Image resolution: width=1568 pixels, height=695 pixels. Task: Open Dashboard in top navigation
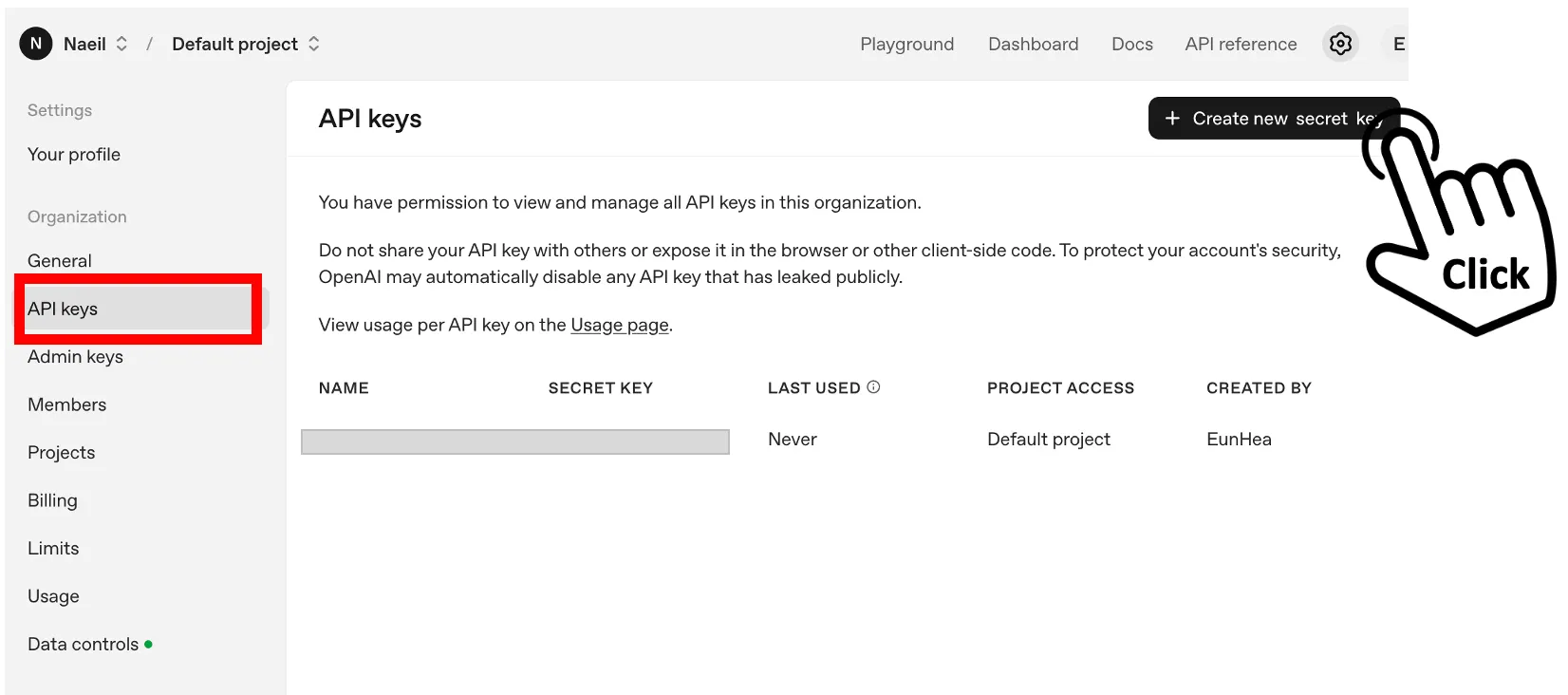[1033, 44]
